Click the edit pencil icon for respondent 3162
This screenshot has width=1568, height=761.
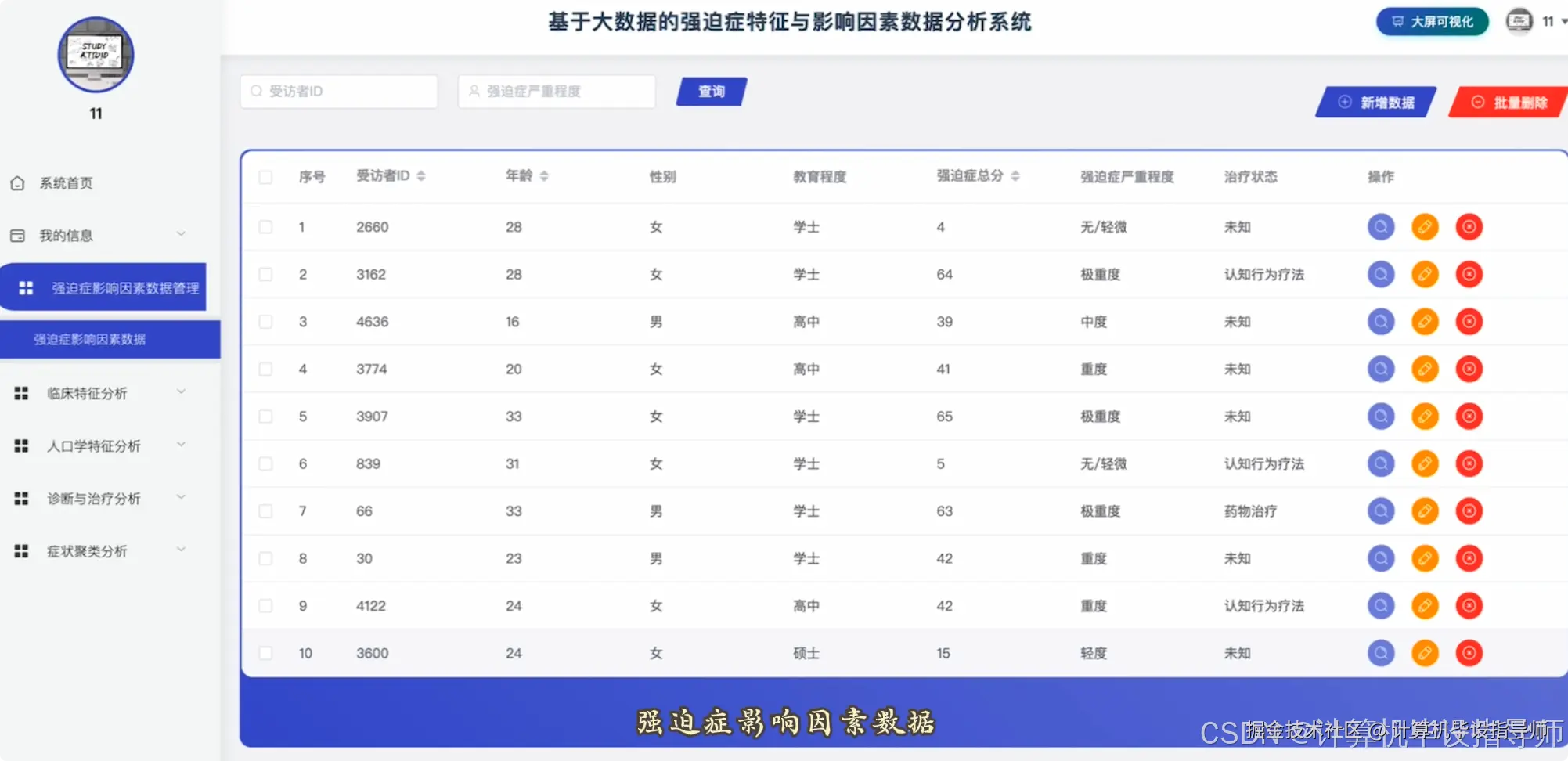point(1424,274)
